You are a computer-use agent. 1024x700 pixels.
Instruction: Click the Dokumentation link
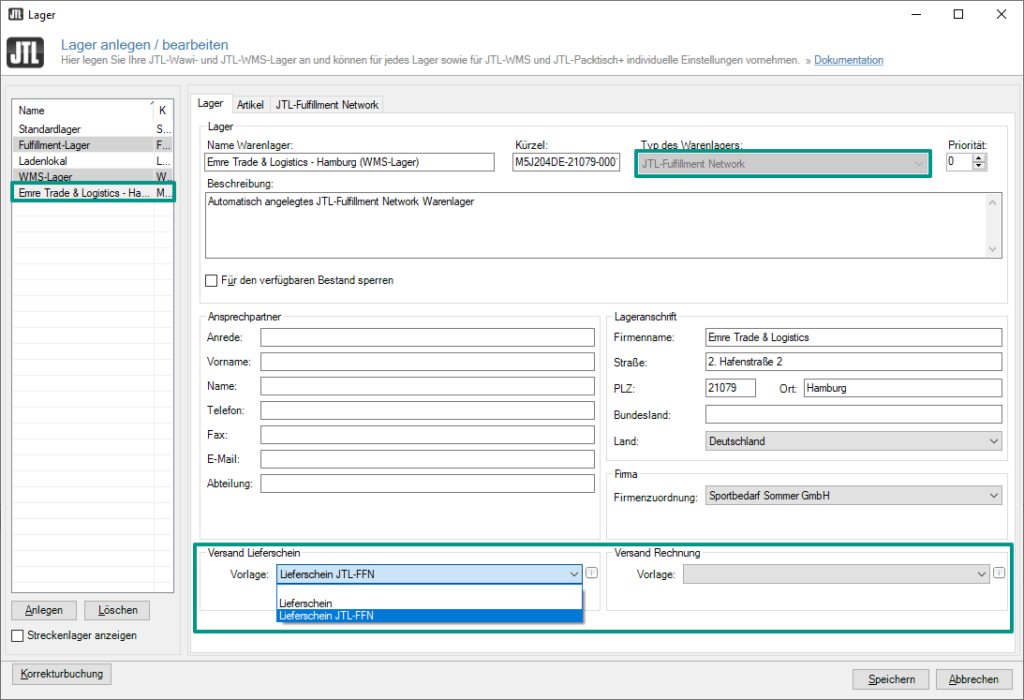848,60
